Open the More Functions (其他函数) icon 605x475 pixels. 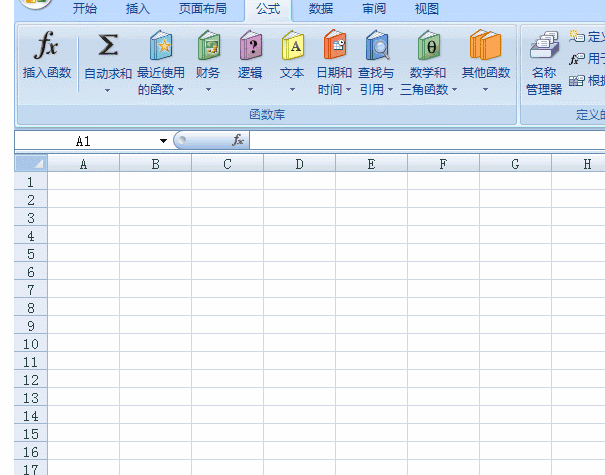click(x=485, y=45)
